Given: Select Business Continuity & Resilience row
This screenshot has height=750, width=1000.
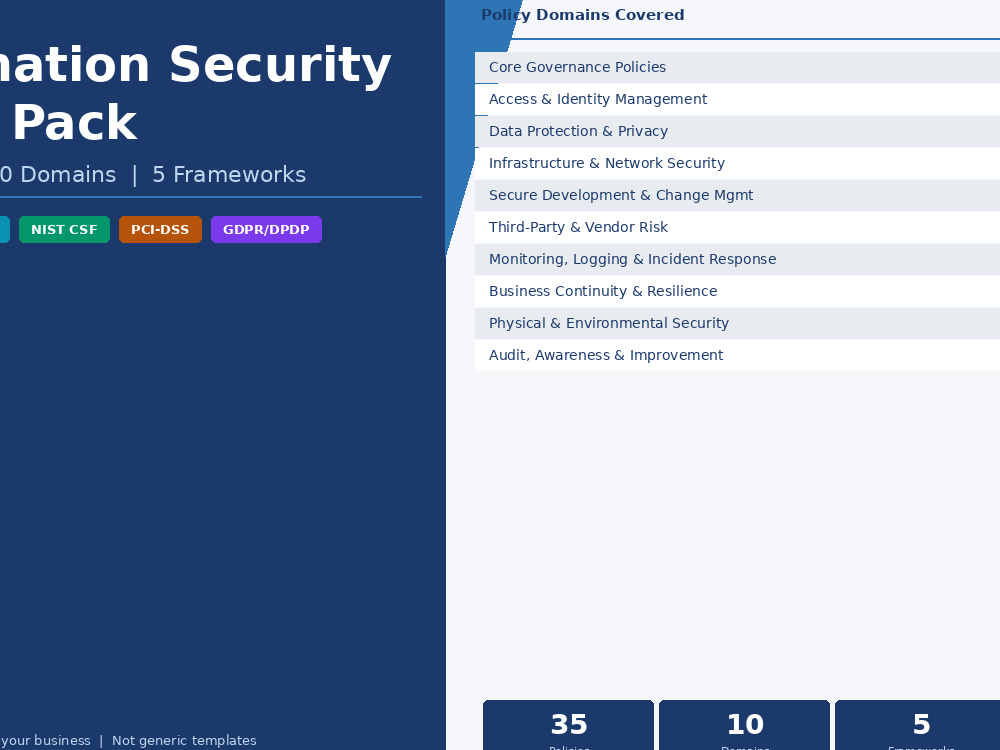Looking at the screenshot, I should pos(737,291).
